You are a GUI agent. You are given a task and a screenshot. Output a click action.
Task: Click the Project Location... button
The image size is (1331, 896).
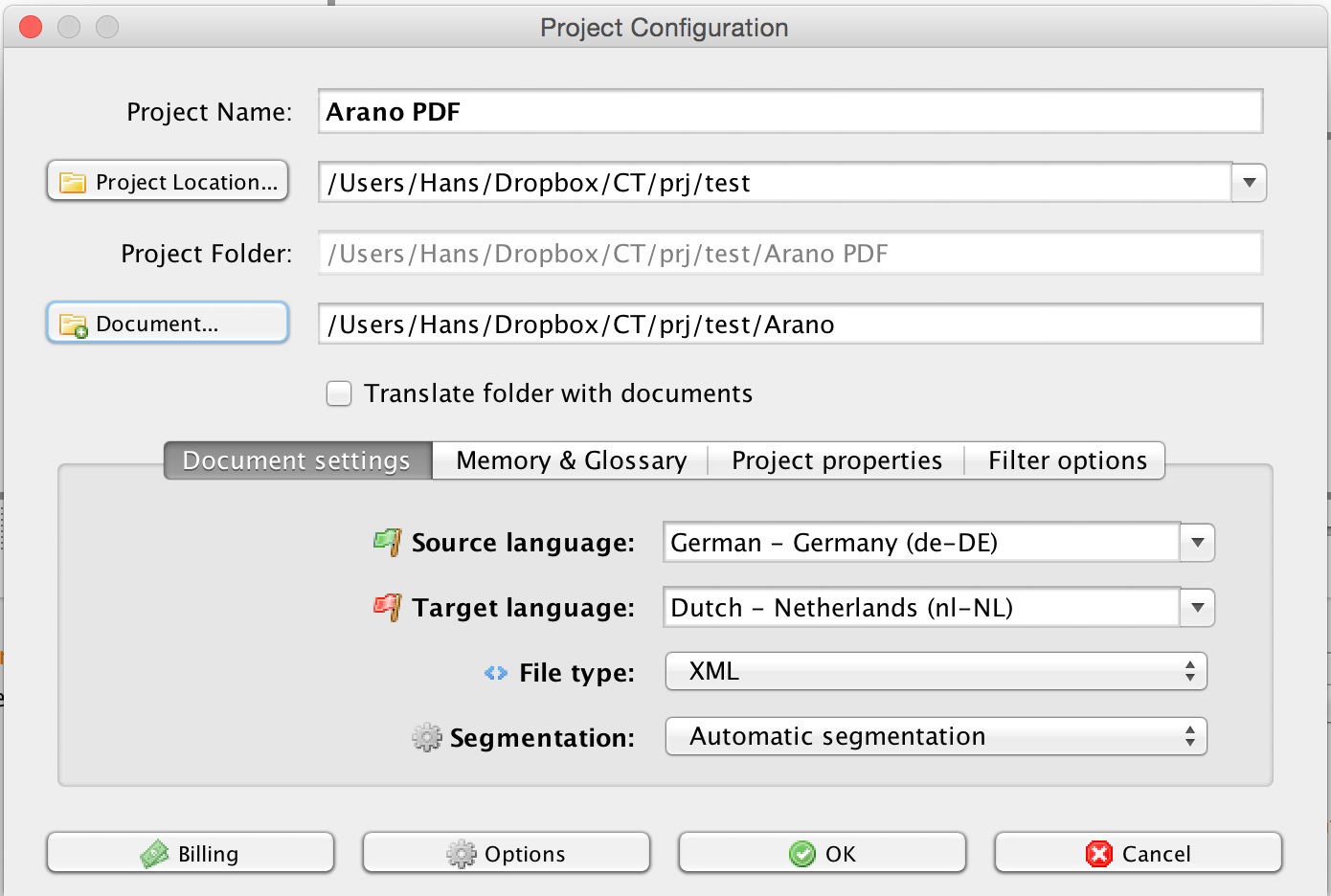(x=168, y=182)
